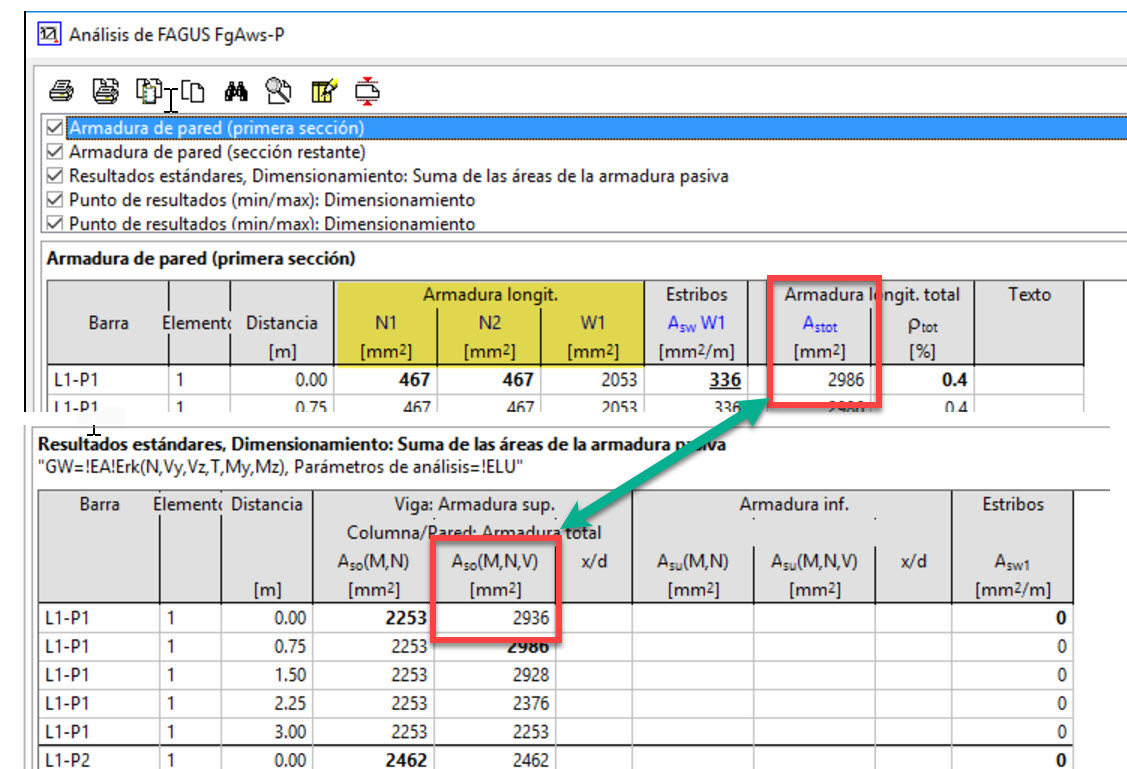Click the printer icon in the toolbar
Screen dimensions: 1127x769
61,92
